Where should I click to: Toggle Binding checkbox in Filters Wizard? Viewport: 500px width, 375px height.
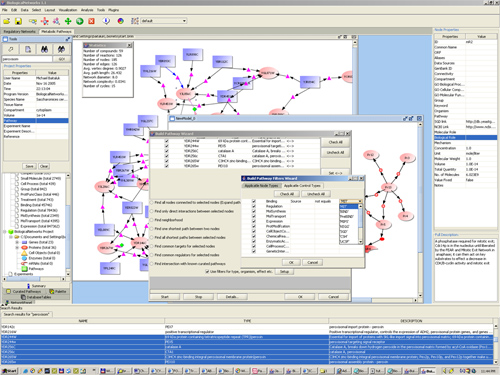point(254,201)
